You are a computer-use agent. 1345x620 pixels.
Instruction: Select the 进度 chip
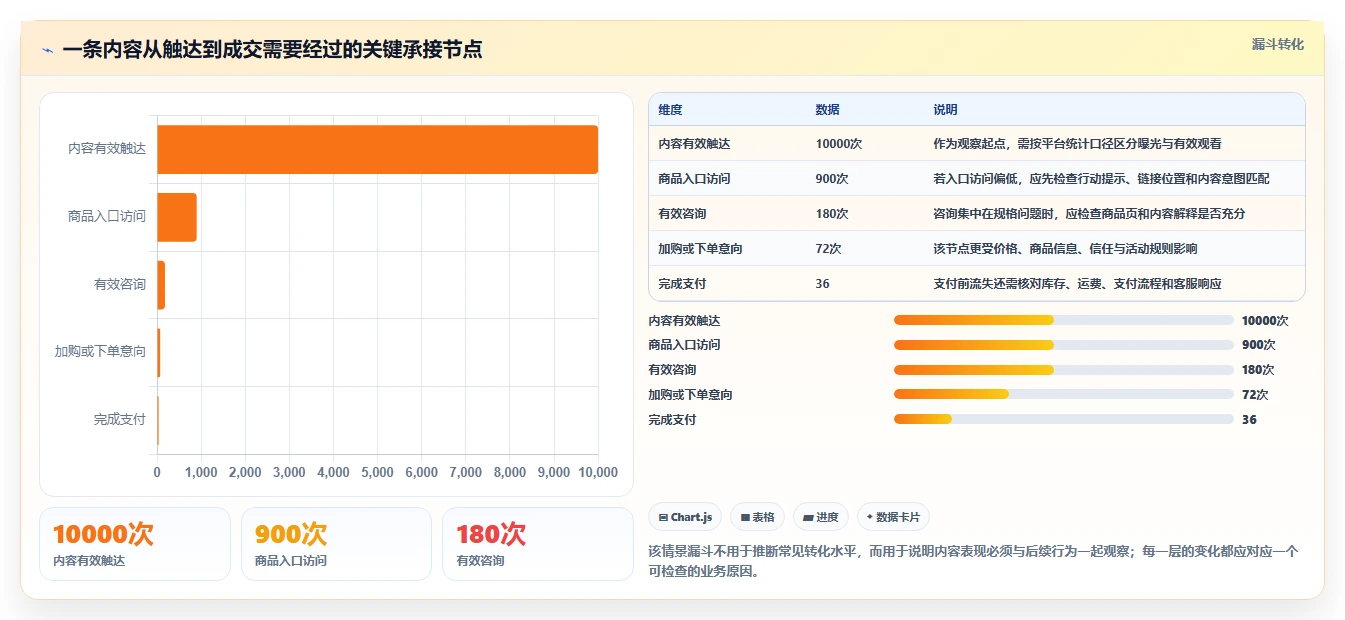tap(820, 517)
